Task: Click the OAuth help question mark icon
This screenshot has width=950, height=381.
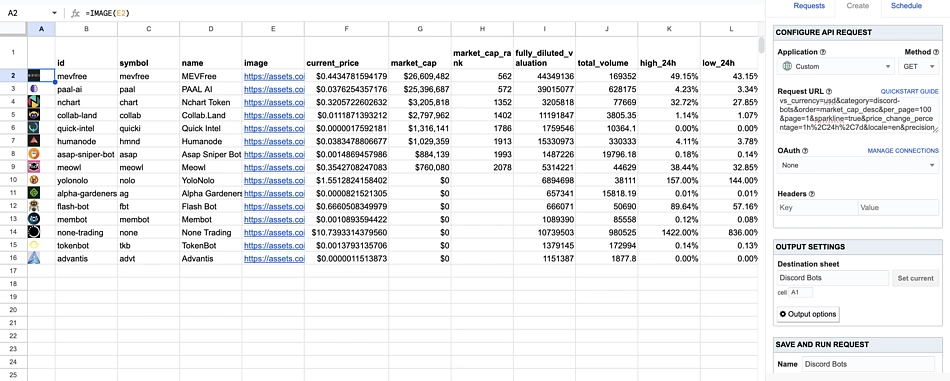Action: tap(806, 151)
